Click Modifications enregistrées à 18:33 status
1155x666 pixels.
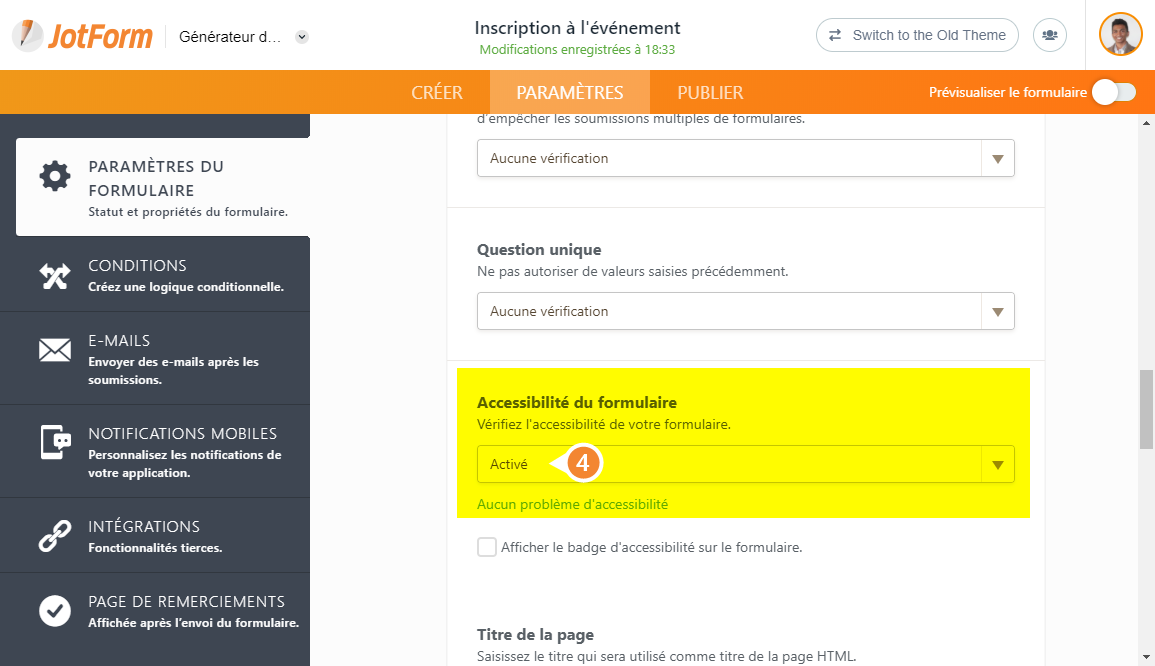[x=577, y=50]
